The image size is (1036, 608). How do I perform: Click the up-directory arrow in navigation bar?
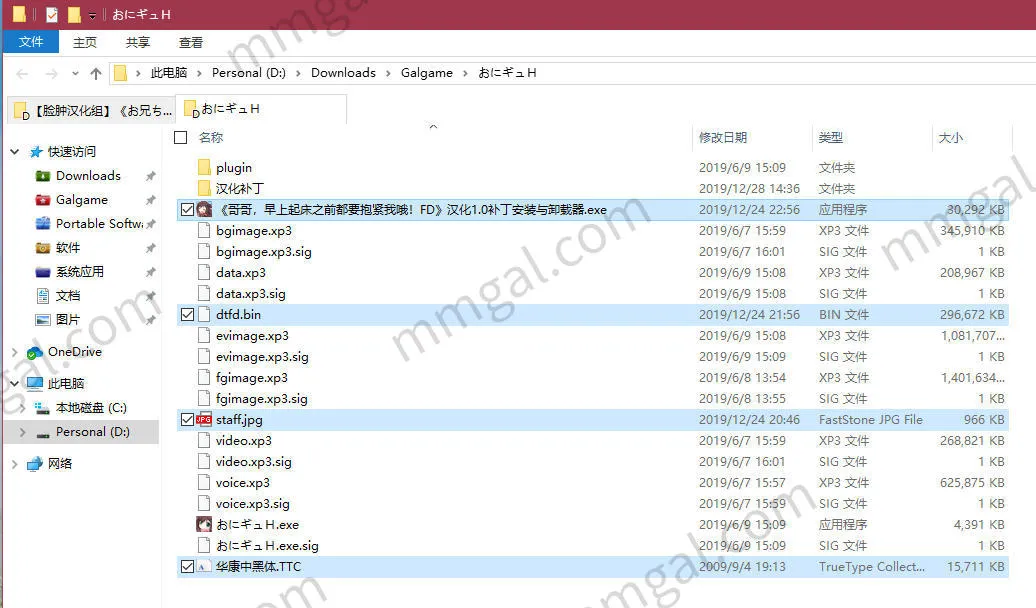[x=96, y=73]
